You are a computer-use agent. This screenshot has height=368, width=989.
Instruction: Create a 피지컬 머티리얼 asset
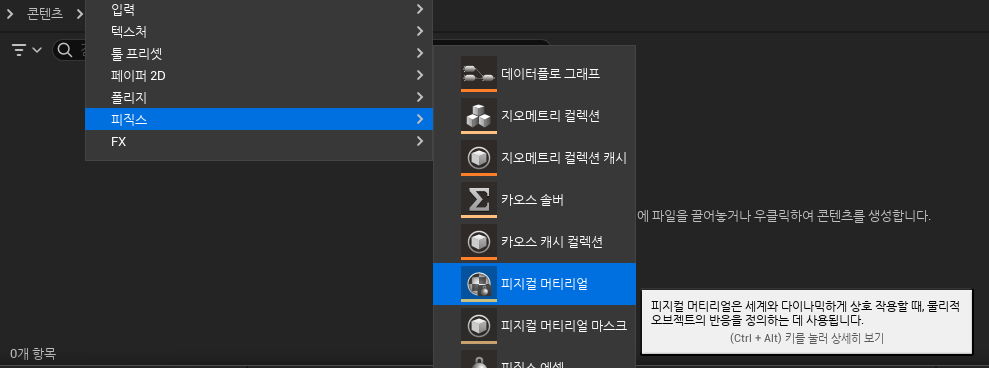pos(534,284)
